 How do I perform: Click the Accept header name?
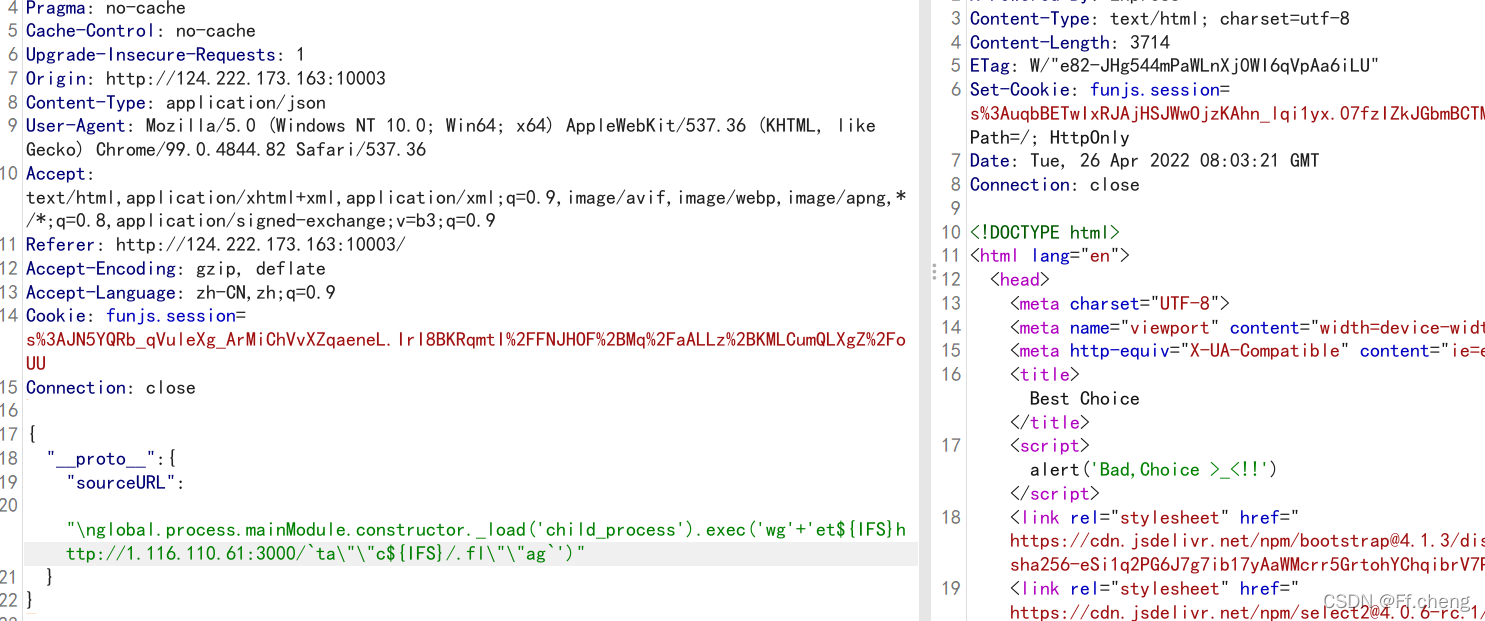[56, 174]
